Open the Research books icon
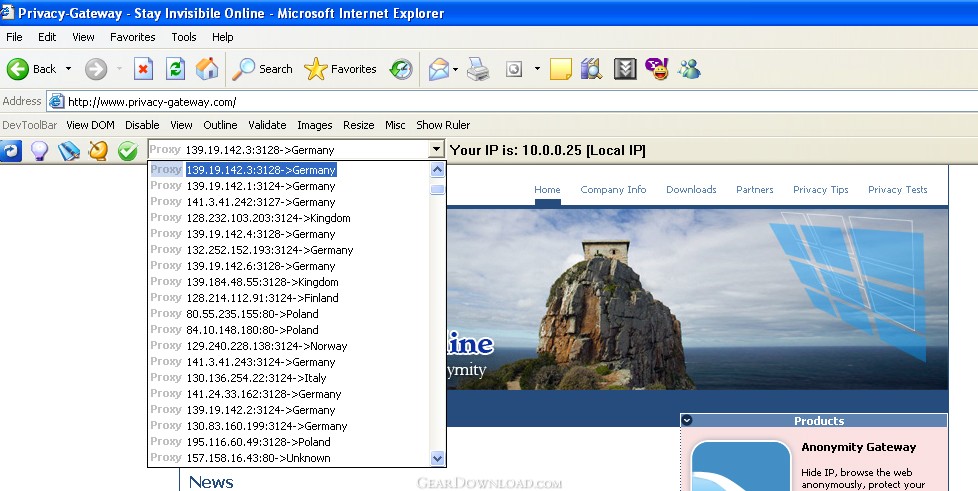The image size is (978, 491). pyautogui.click(x=591, y=69)
